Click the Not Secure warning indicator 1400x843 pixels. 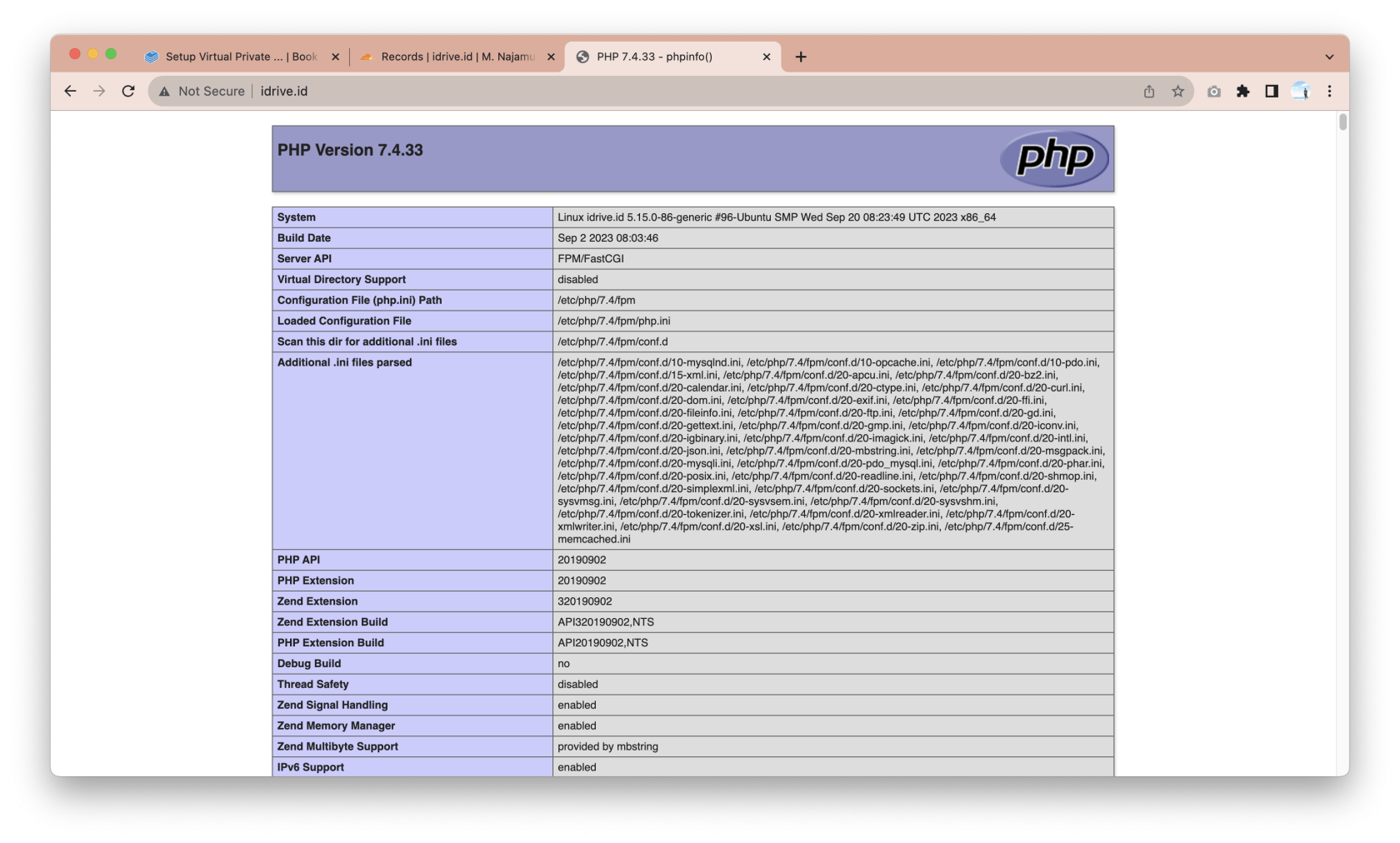pos(202,91)
